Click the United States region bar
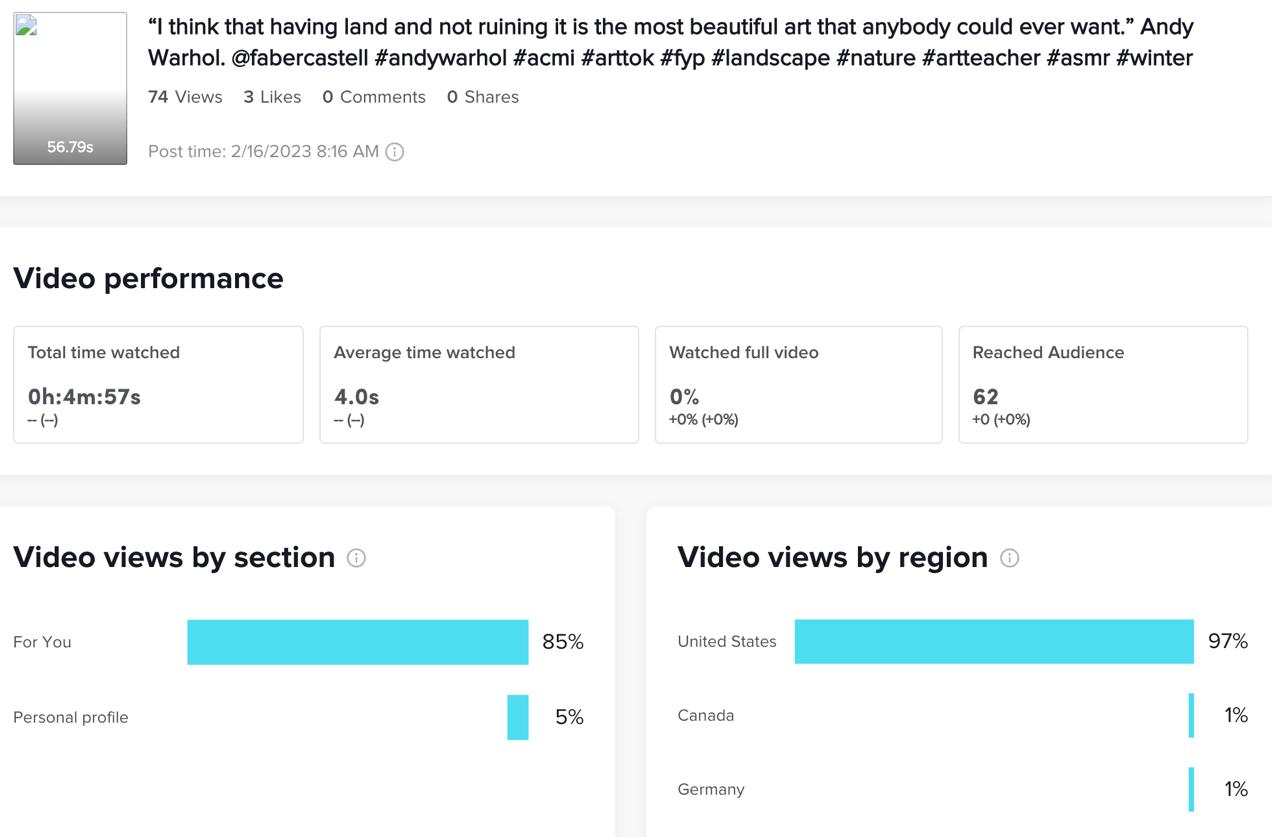Viewport: 1272px width, 837px height. 994,641
